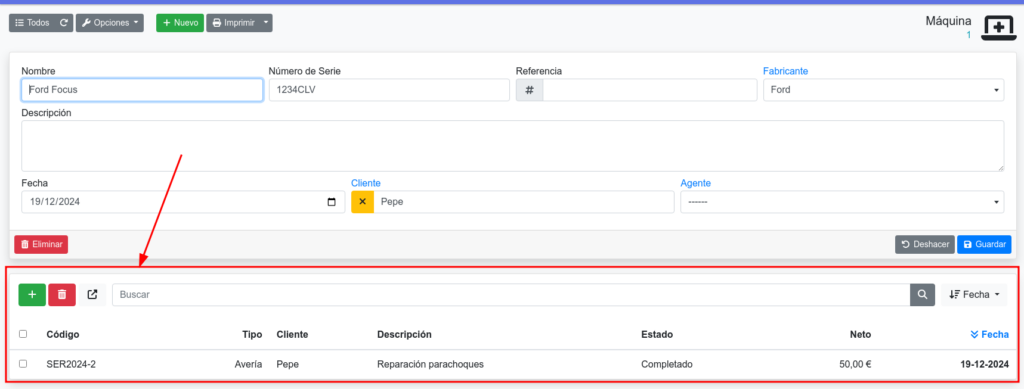
Task: Open the calendar picker in Fecha field
Action: pyautogui.click(x=331, y=202)
